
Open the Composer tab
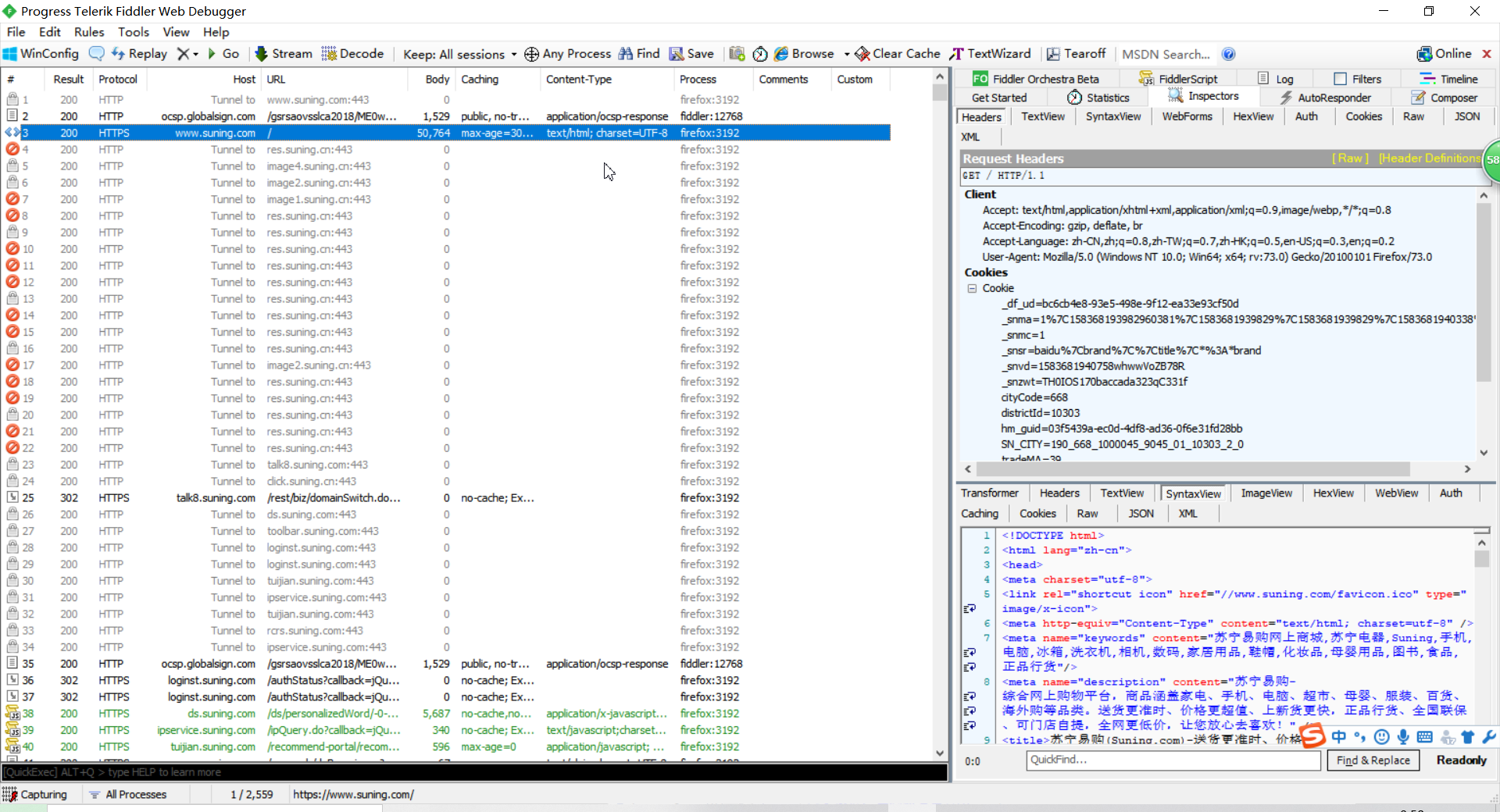[x=1444, y=98]
